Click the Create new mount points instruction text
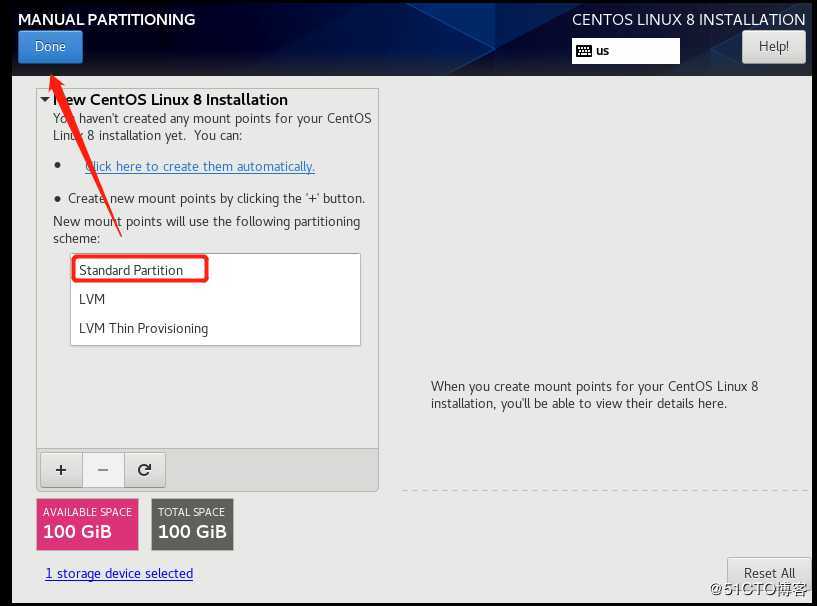This screenshot has width=817, height=606. (216, 199)
